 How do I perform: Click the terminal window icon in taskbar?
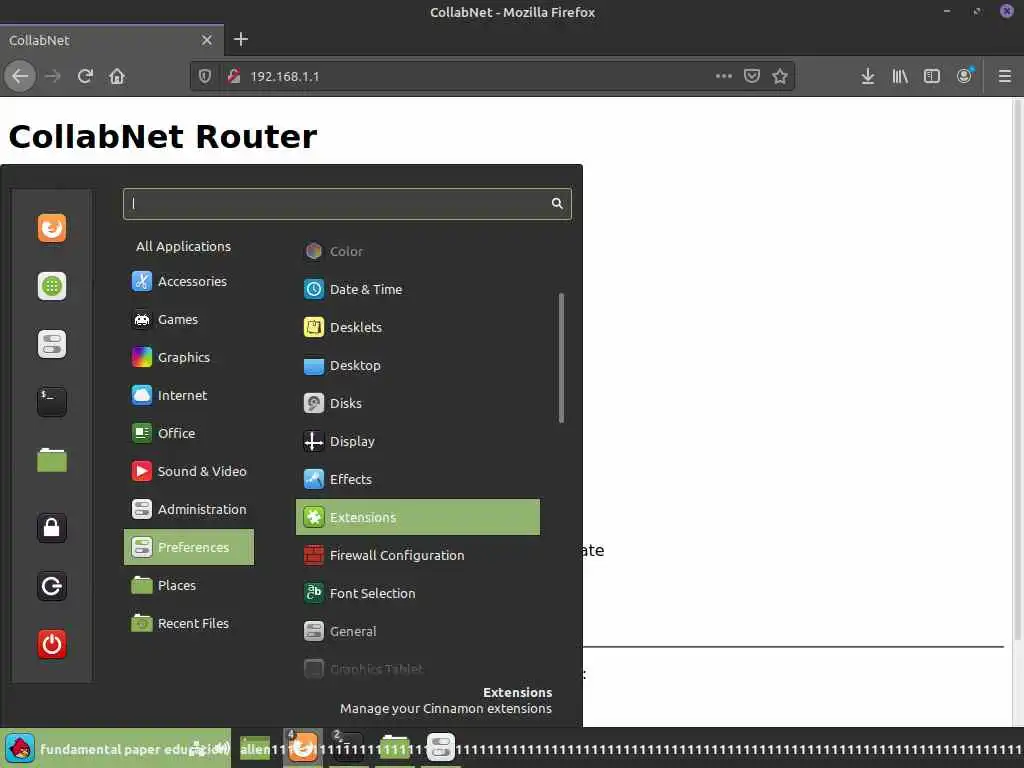tap(346, 748)
